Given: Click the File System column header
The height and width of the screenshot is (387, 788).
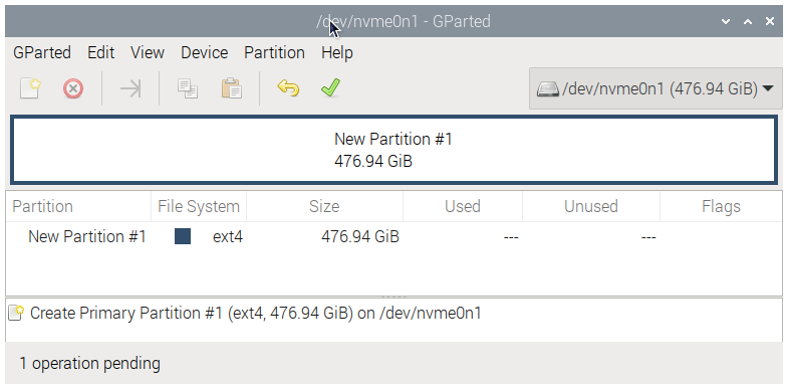Looking at the screenshot, I should pyautogui.click(x=199, y=207).
